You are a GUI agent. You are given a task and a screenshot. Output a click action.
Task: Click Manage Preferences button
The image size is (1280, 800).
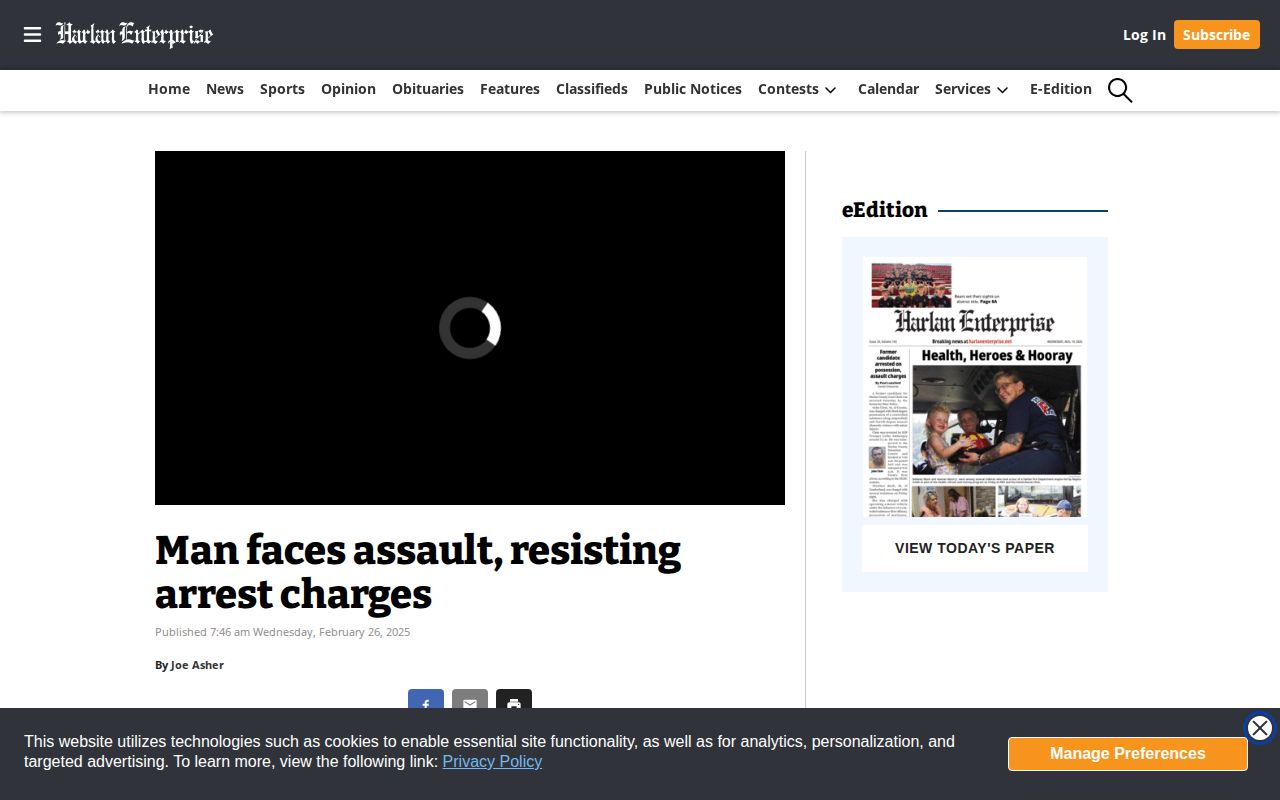coord(1128,754)
